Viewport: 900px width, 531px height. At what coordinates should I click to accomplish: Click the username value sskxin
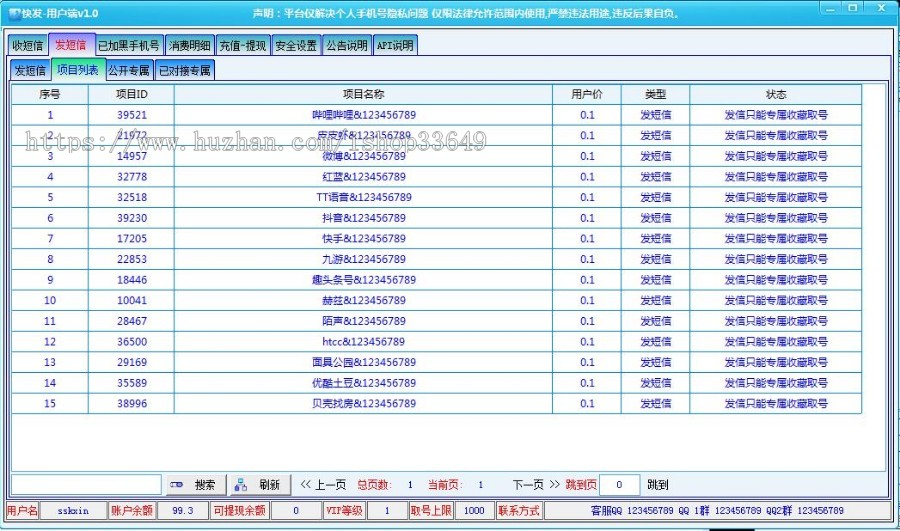coord(73,510)
